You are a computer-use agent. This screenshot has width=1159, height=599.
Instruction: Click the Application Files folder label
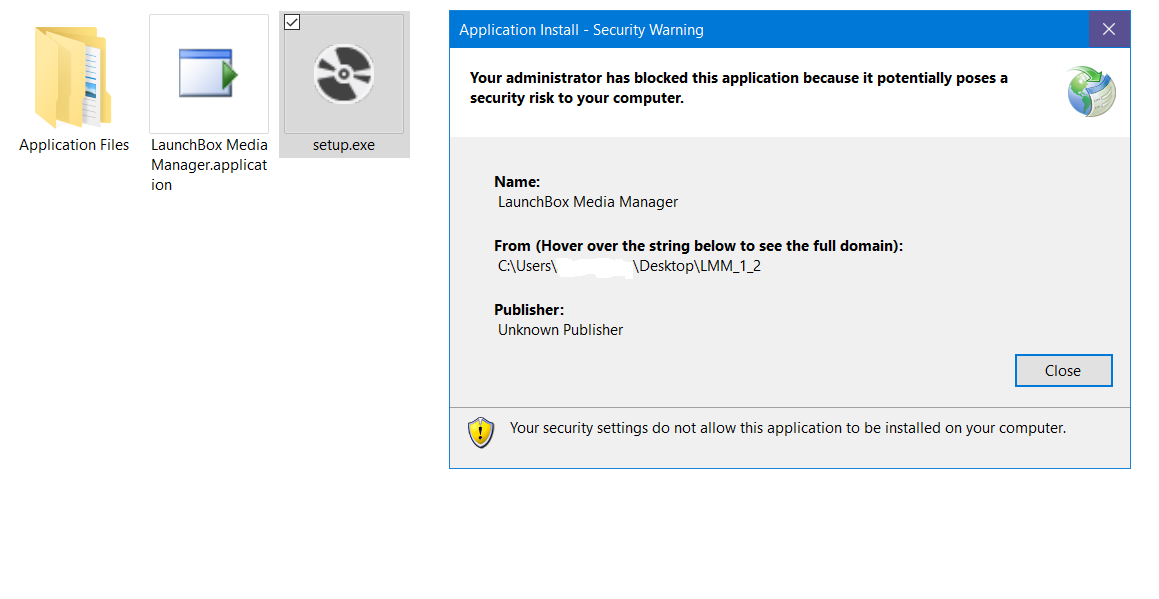pyautogui.click(x=74, y=145)
